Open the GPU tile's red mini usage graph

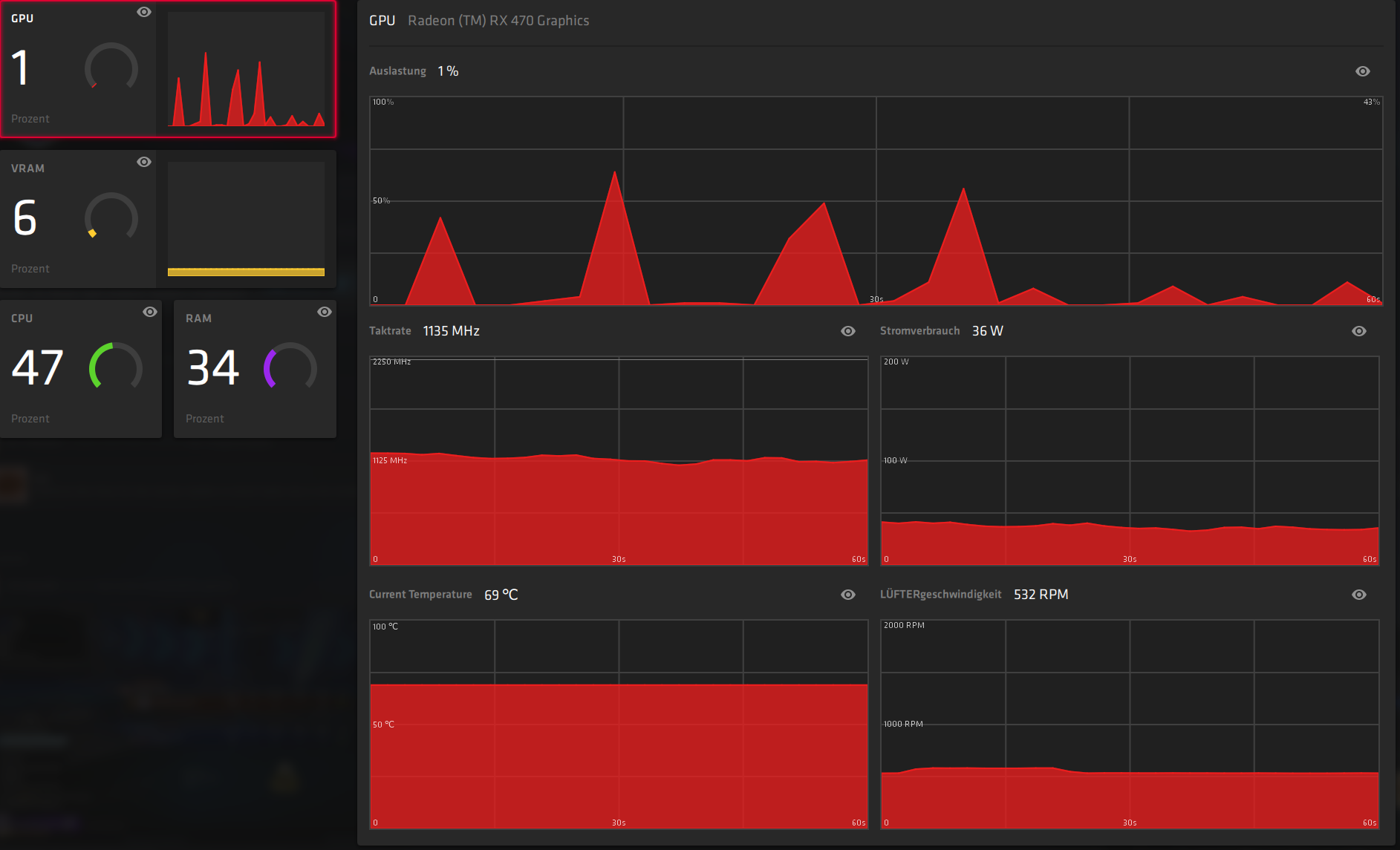pyautogui.click(x=246, y=69)
